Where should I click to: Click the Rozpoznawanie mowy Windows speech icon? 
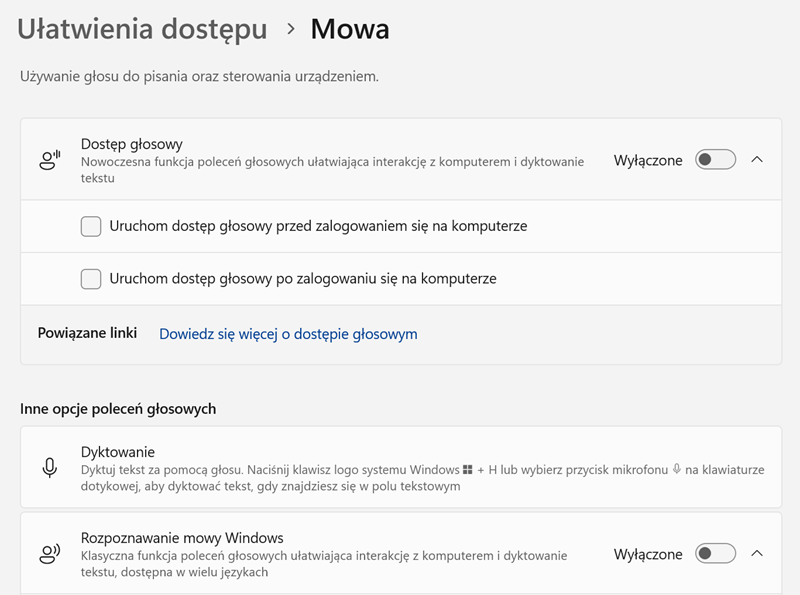point(50,554)
